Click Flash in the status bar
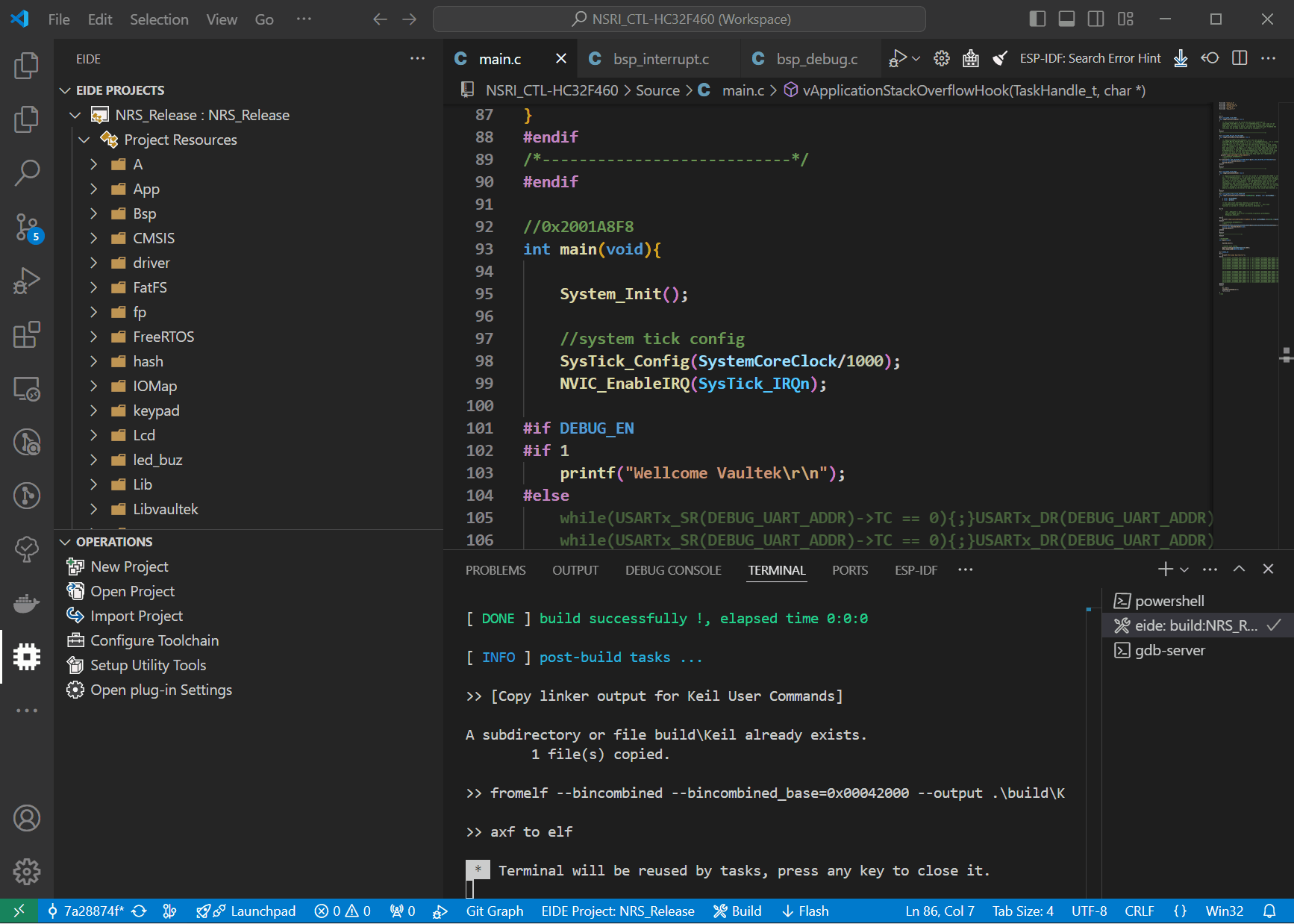This screenshot has width=1294, height=924. tap(805, 911)
